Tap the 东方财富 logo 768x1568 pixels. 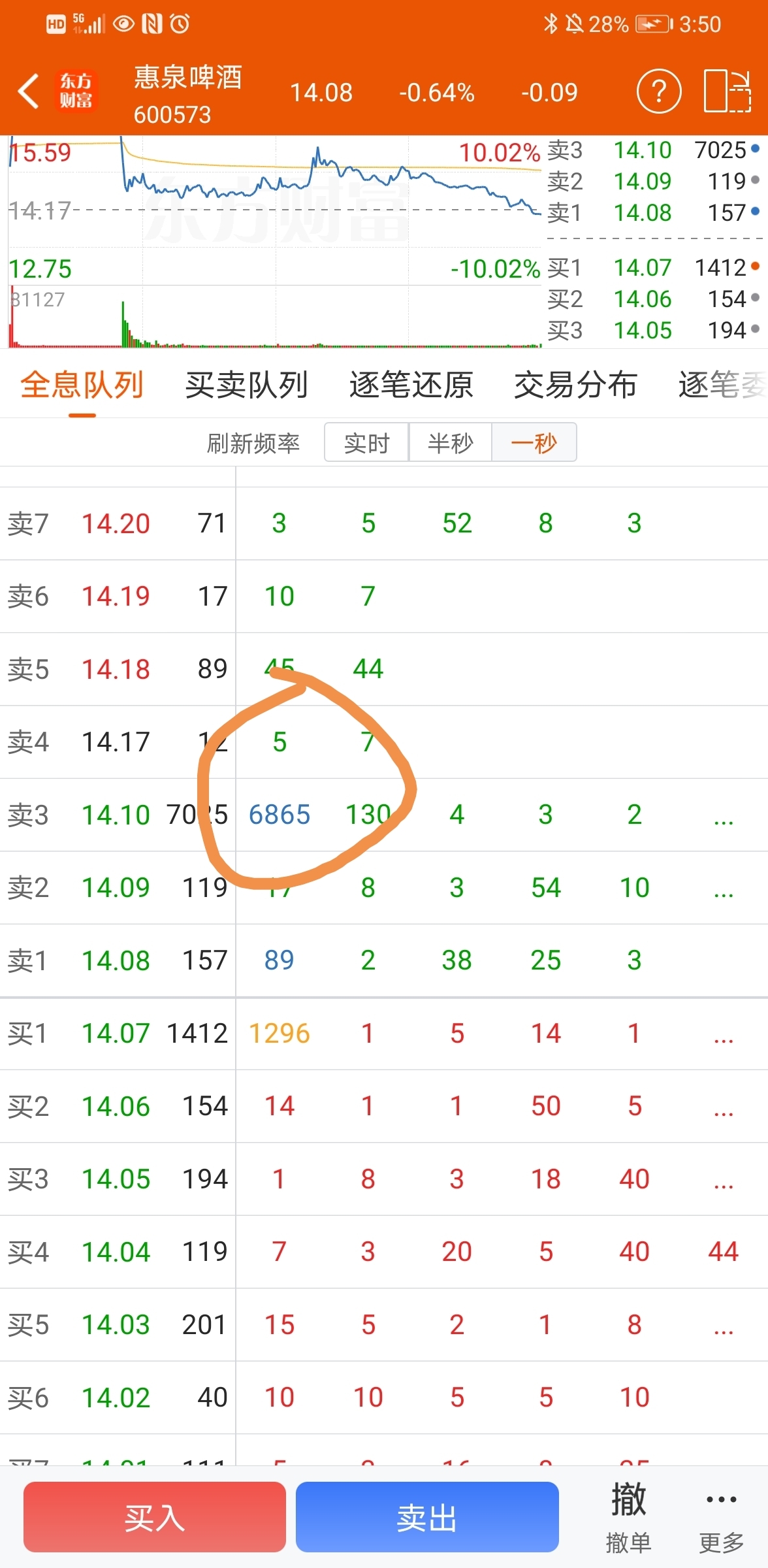(x=76, y=91)
